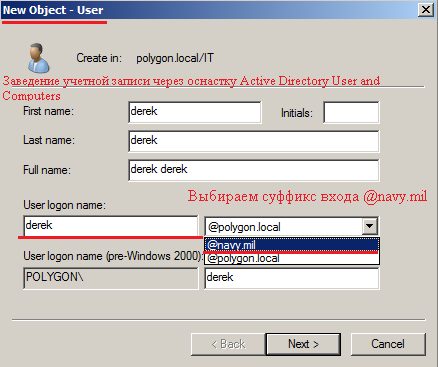The height and width of the screenshot is (367, 438).
Task: Click the user avatar icon
Action: click(x=39, y=58)
